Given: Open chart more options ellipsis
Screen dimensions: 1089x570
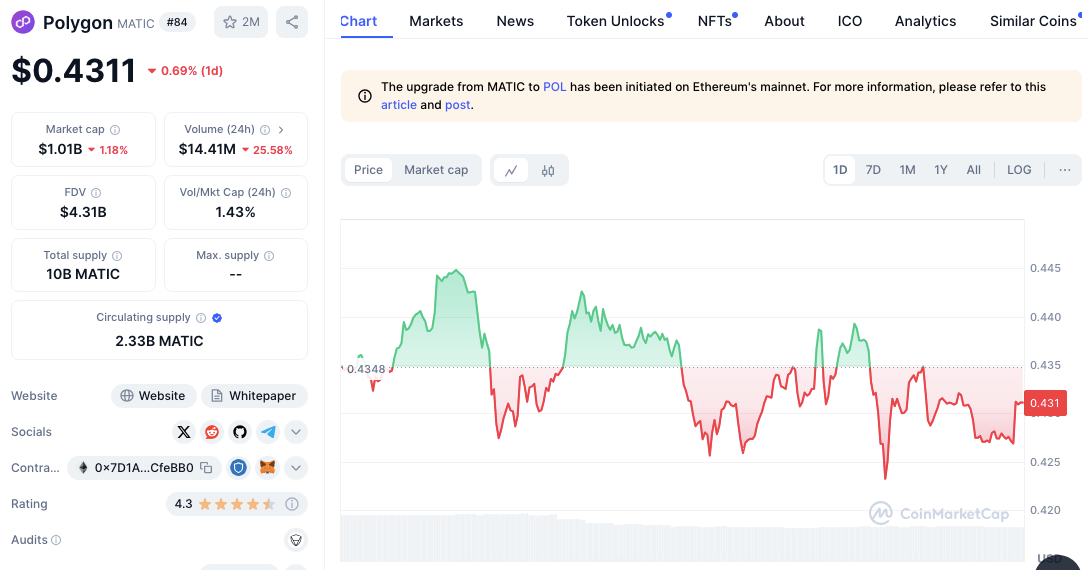Looking at the screenshot, I should pyautogui.click(x=1065, y=170).
